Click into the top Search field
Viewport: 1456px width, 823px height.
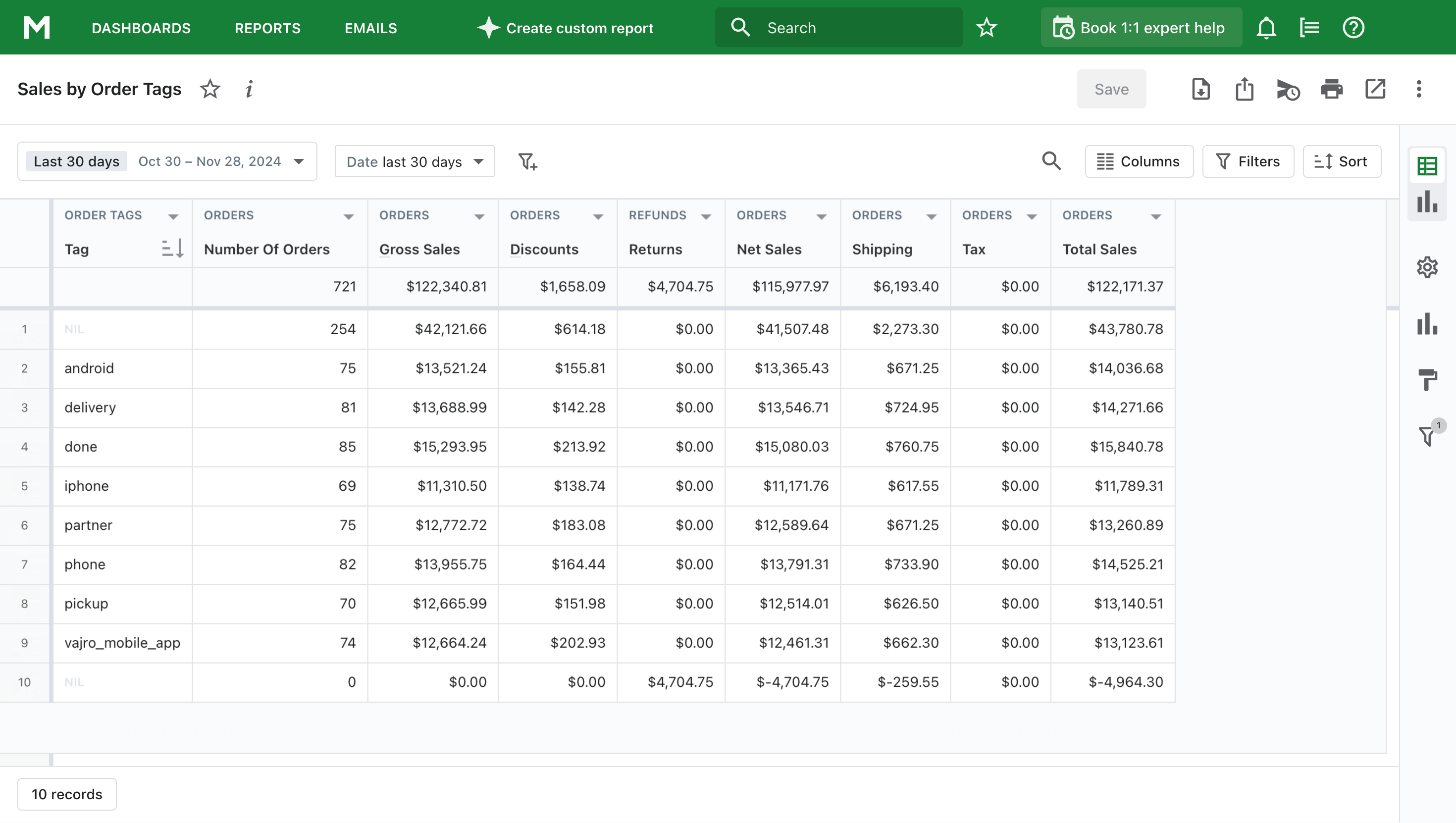(x=848, y=28)
